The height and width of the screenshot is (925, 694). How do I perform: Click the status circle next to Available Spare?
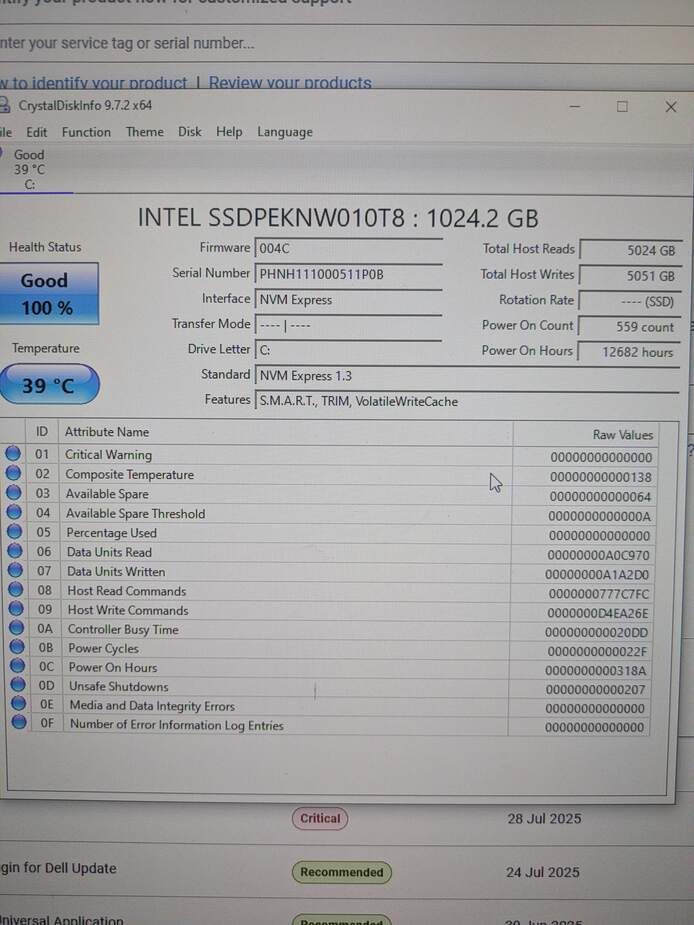[x=14, y=493]
